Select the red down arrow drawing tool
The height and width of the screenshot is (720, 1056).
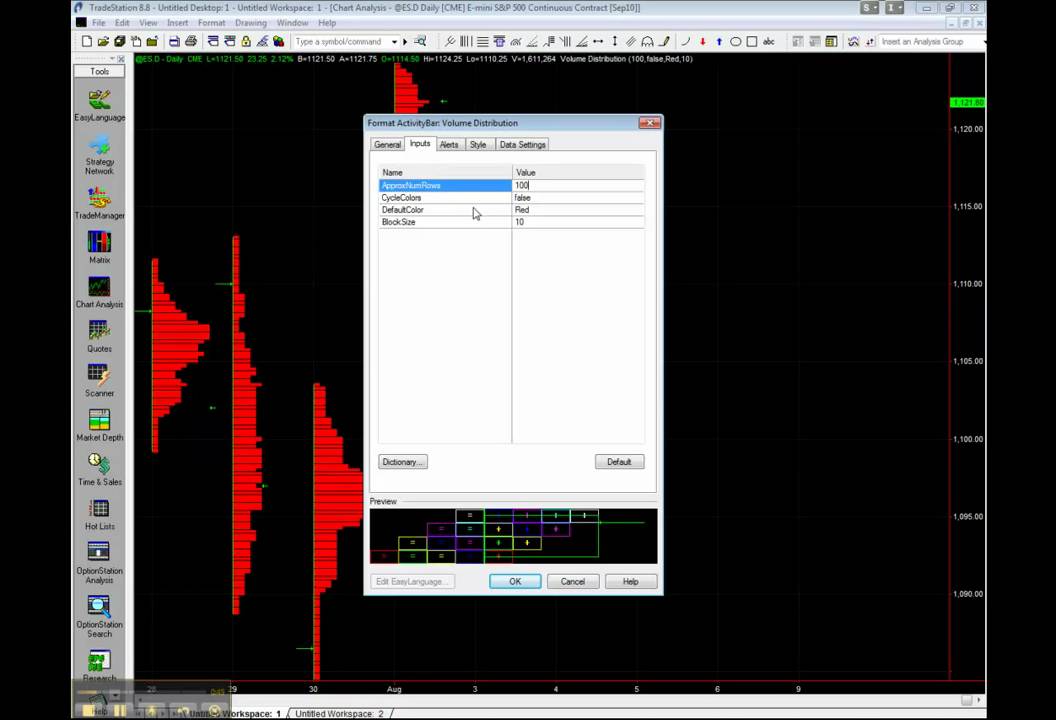click(x=702, y=42)
